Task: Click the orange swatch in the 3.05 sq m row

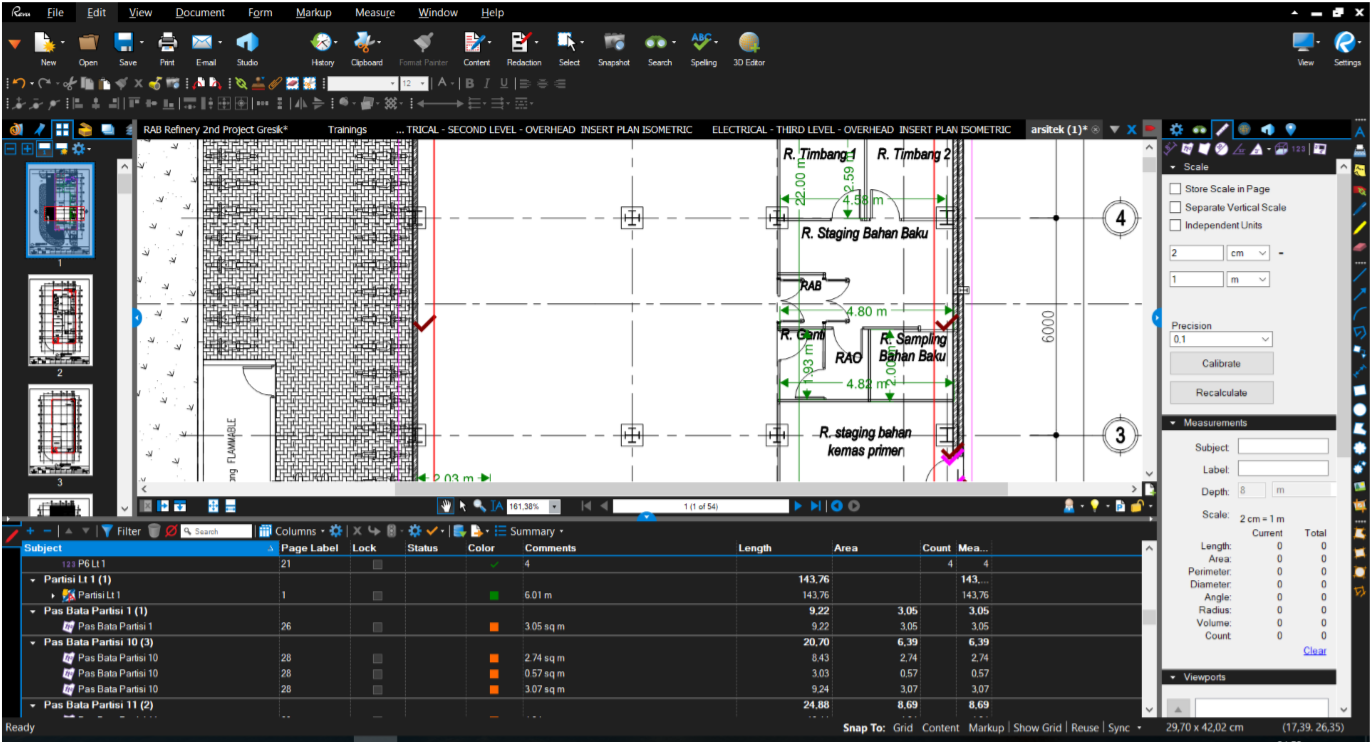Action: (x=494, y=627)
